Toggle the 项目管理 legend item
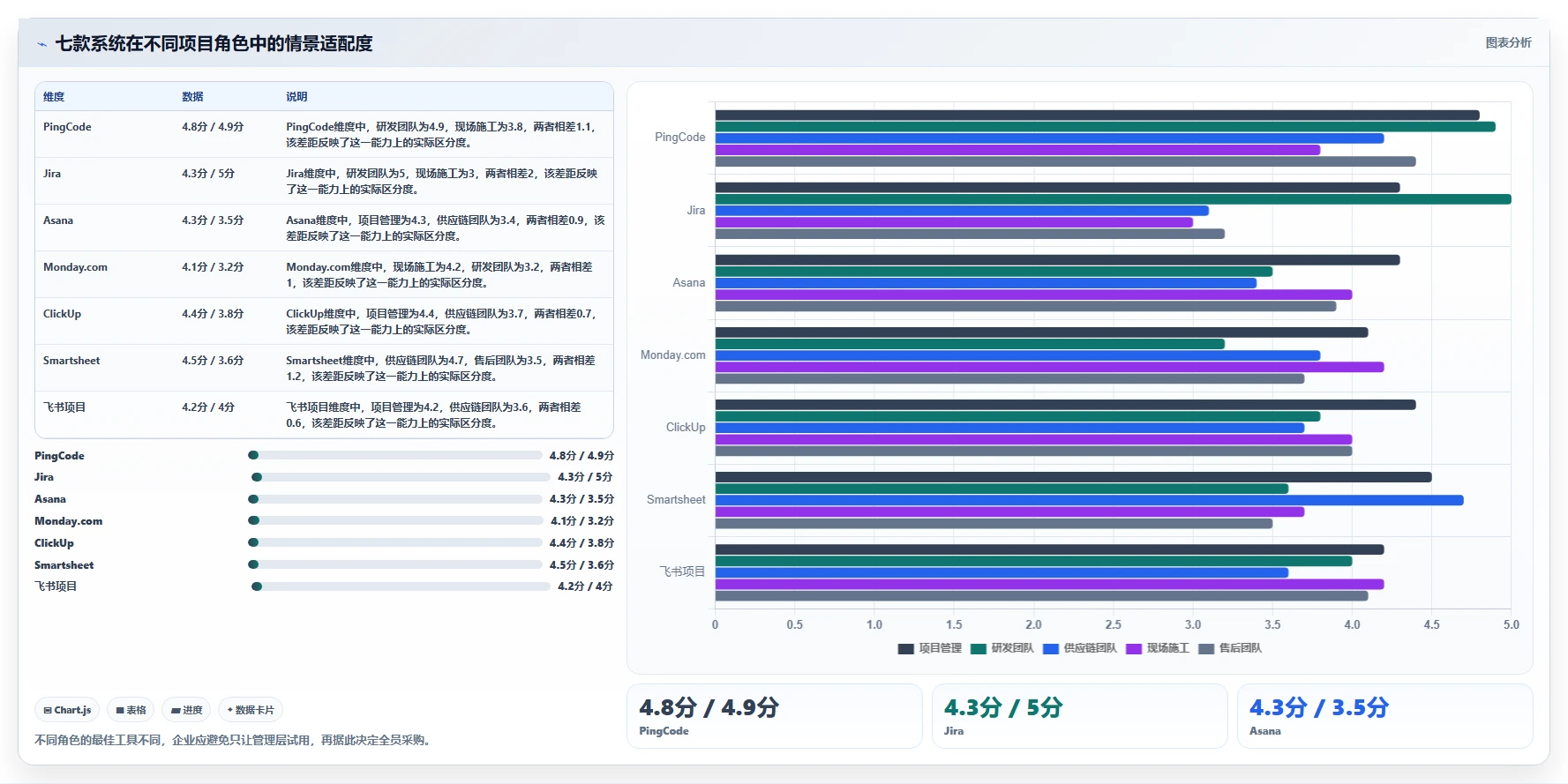1568x784 pixels. tap(930, 648)
